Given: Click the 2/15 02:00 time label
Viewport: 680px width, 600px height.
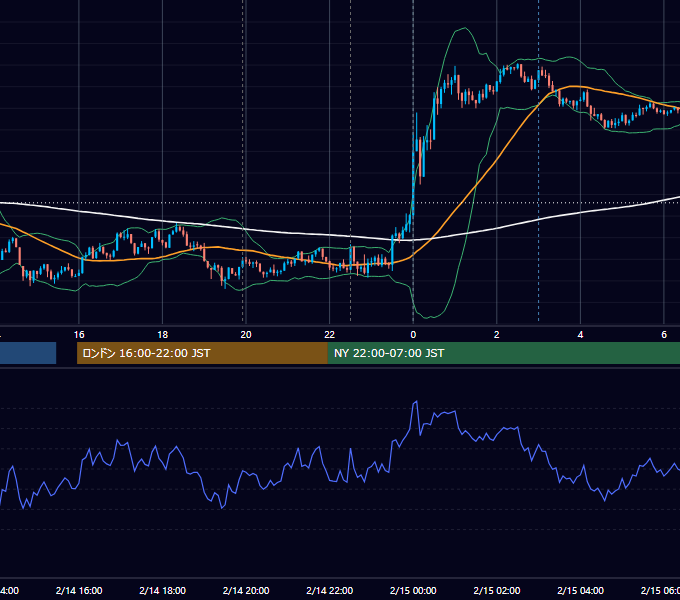Looking at the screenshot, I should [x=497, y=590].
